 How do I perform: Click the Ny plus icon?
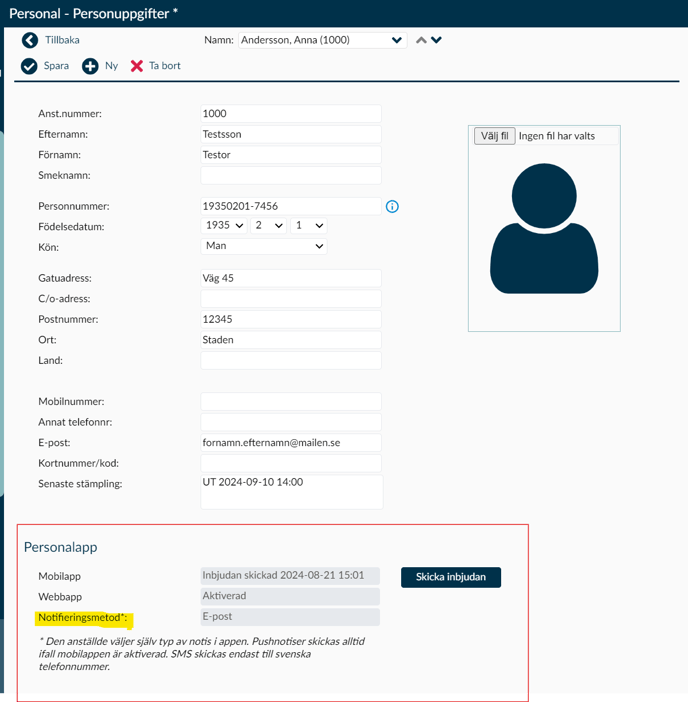pos(90,66)
